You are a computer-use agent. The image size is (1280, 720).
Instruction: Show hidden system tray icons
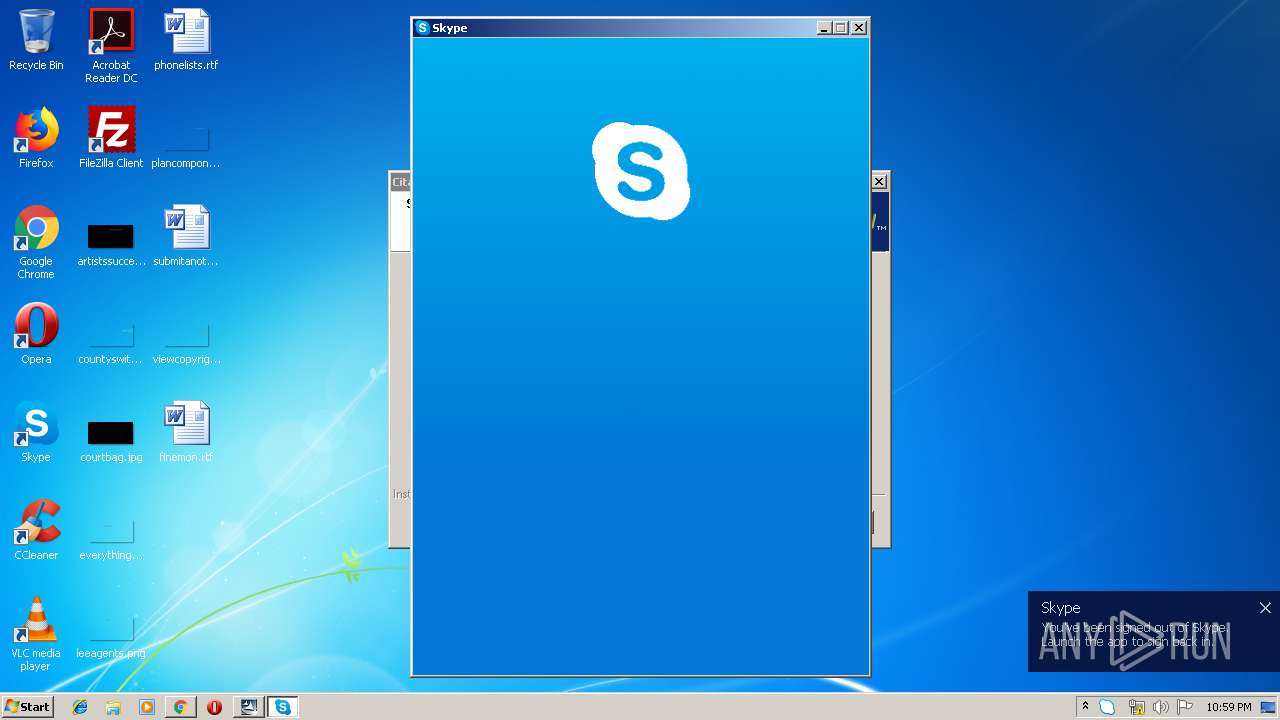[1085, 707]
